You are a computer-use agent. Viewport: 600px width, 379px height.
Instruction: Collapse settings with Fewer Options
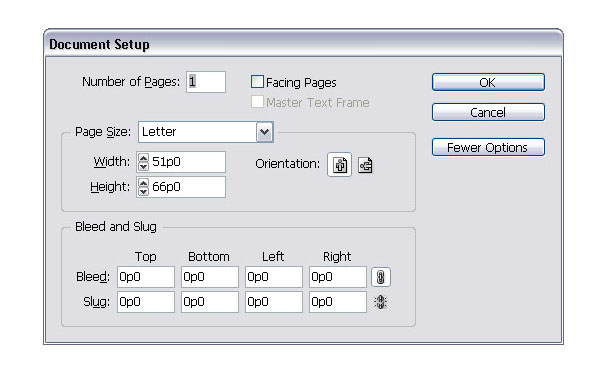488,147
